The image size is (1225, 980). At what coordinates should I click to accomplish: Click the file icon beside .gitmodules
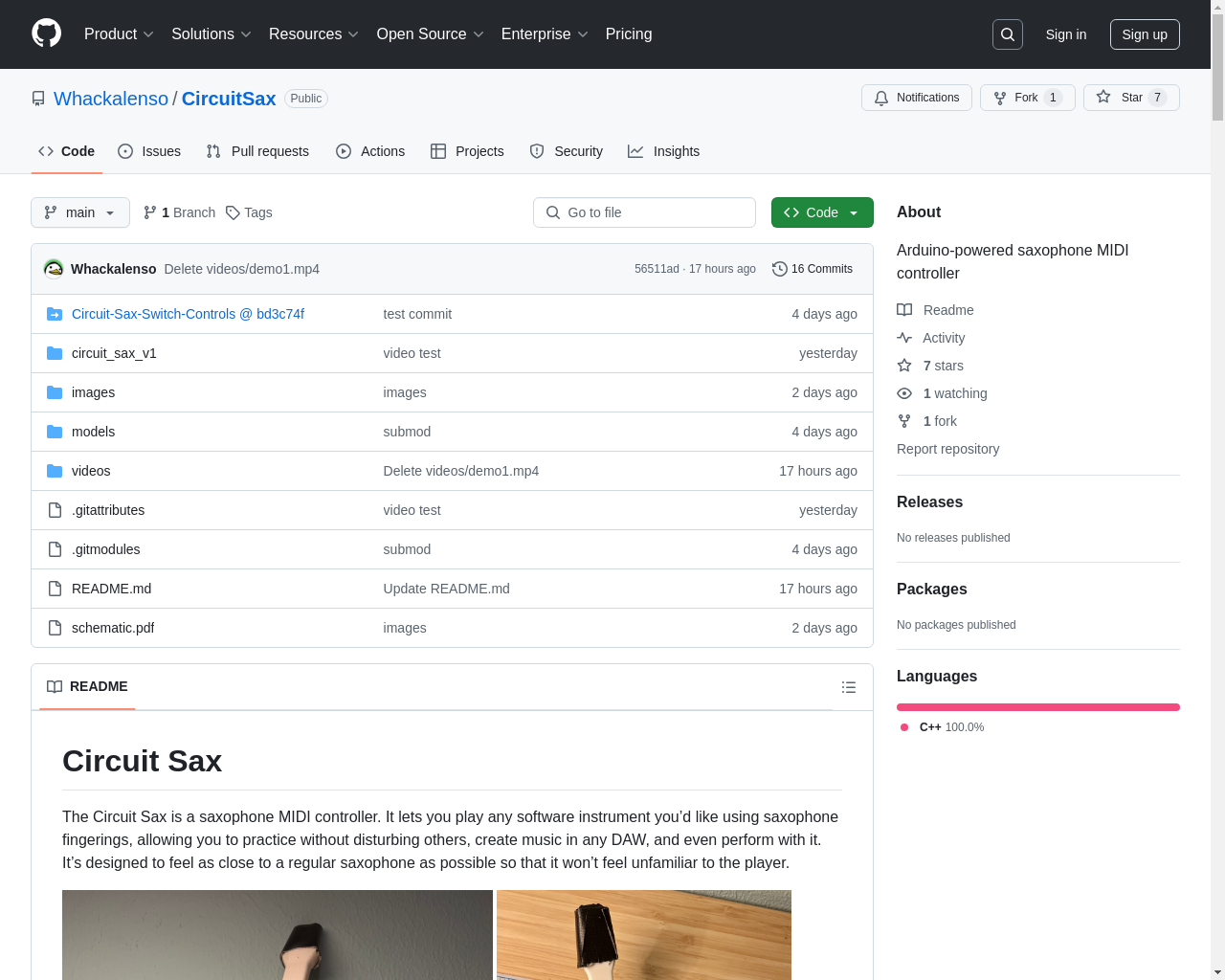coord(55,549)
